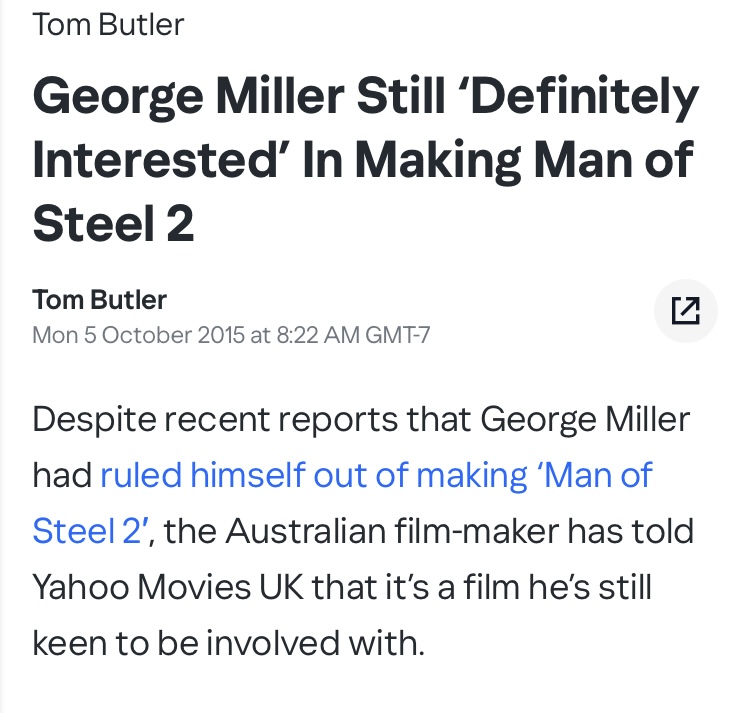Click the word 'had' before the link
The image size is (750, 713).
coord(61,475)
